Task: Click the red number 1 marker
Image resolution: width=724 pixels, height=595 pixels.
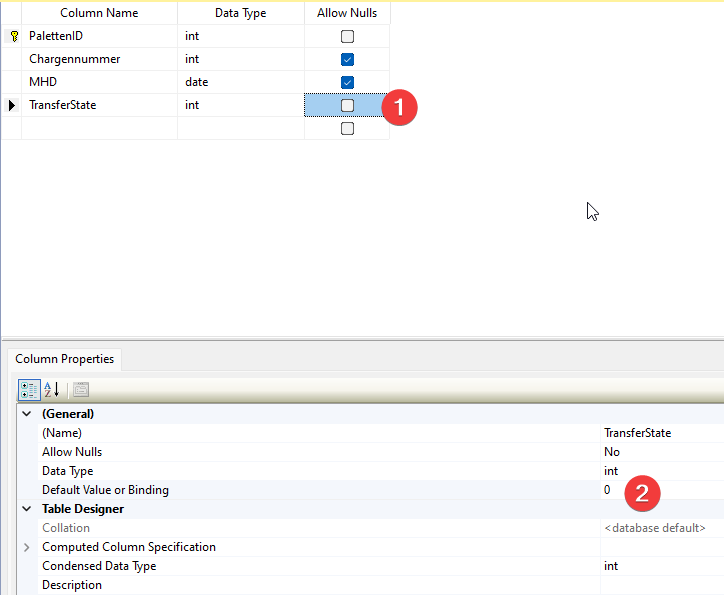Action: (399, 107)
